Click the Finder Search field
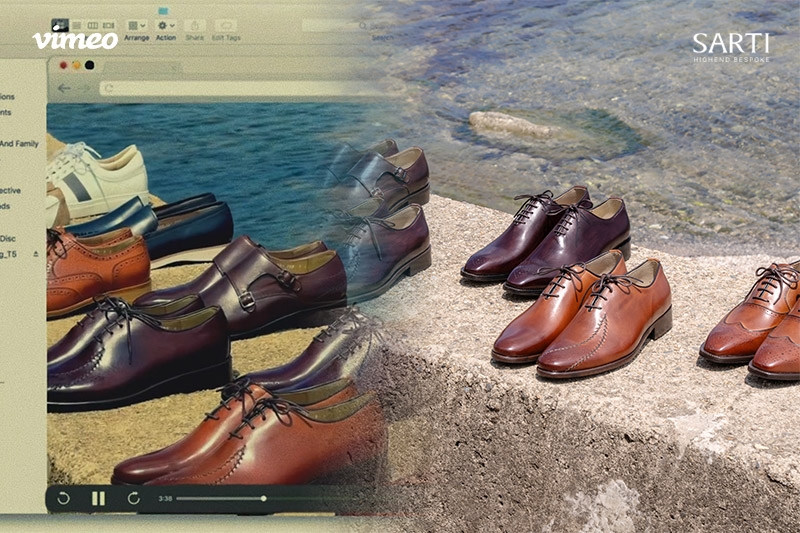Viewport: 800px width, 533px height. pos(345,26)
